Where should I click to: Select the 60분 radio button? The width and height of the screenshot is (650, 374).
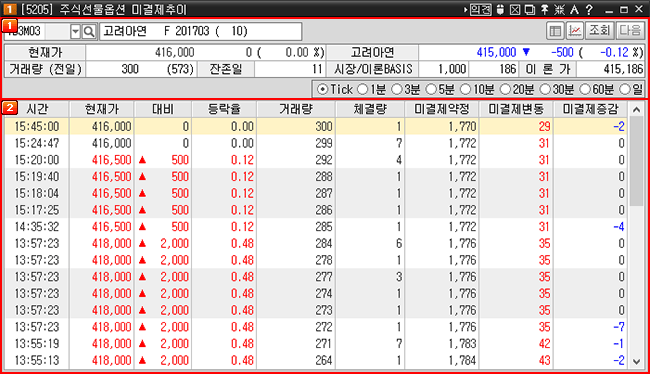pyautogui.click(x=585, y=89)
